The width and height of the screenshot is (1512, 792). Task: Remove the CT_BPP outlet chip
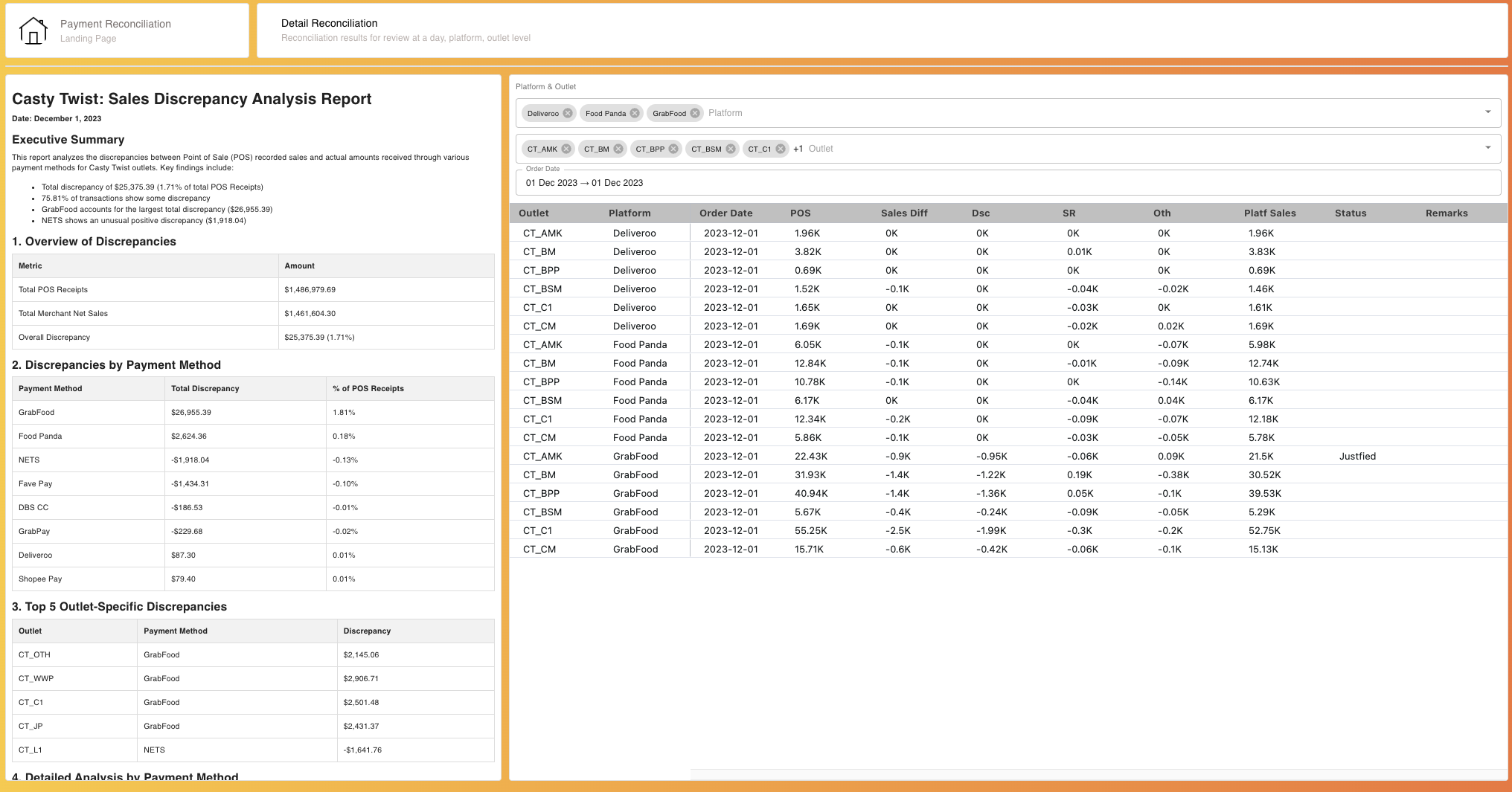673,149
